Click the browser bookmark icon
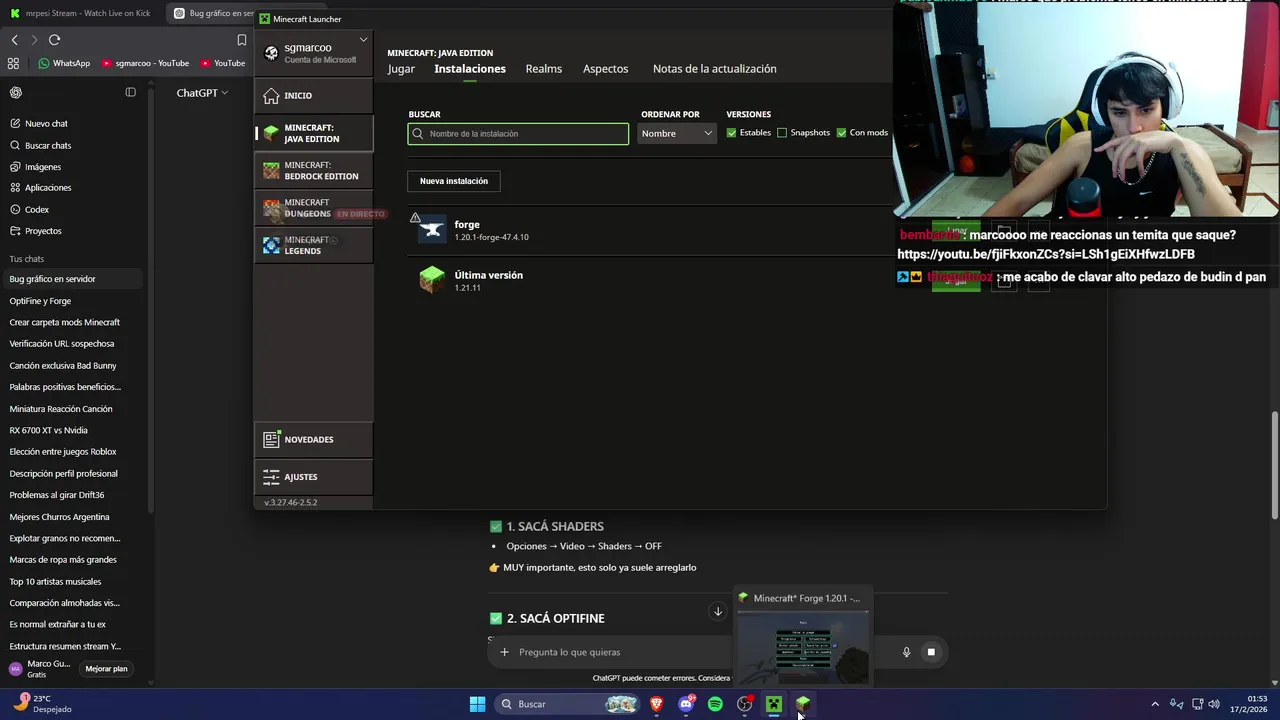This screenshot has width=1280, height=720. pyautogui.click(x=241, y=40)
